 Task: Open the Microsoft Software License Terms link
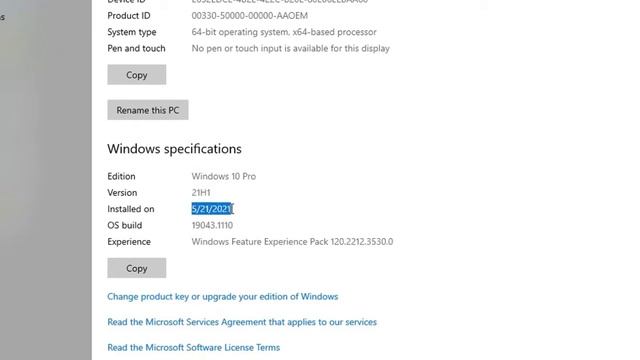pyautogui.click(x=193, y=347)
